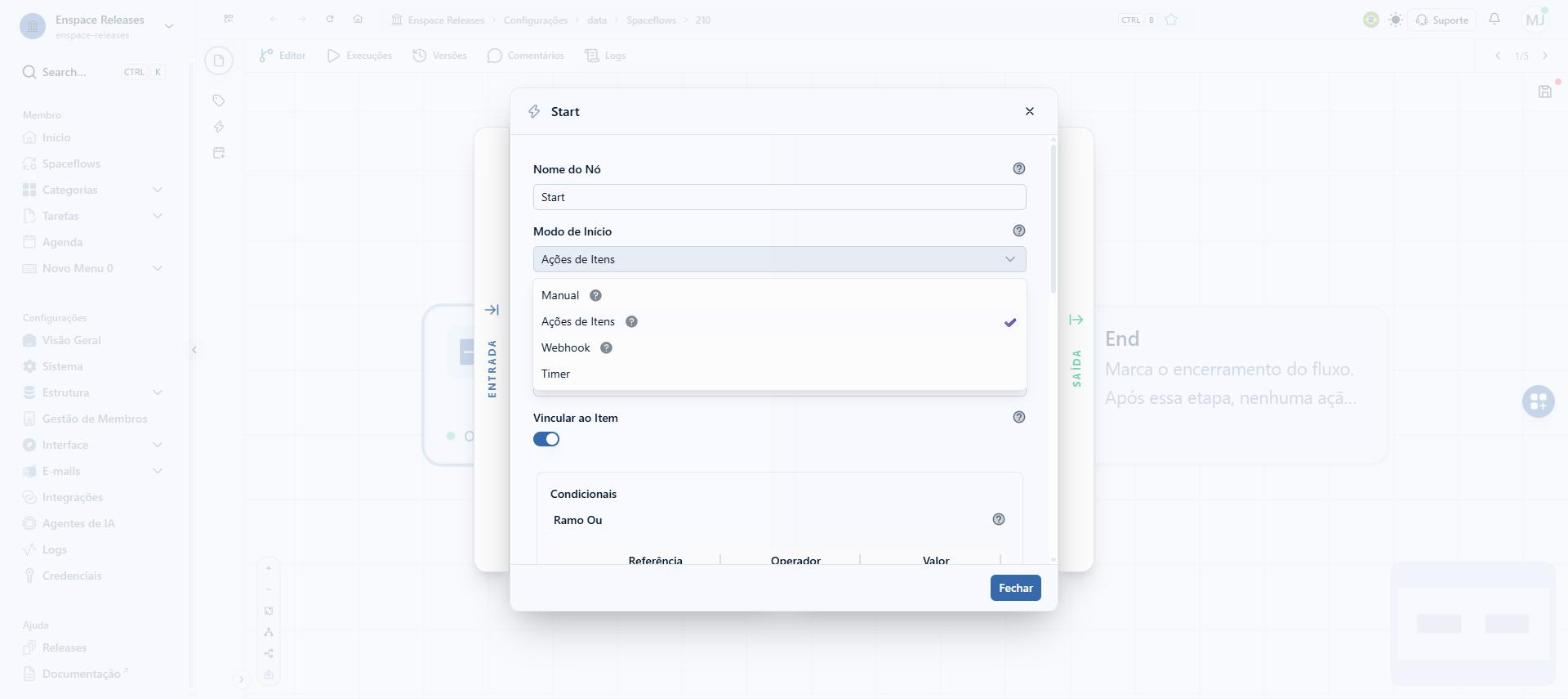Toggle the Vincular ao Item switch off
This screenshot has width=1568, height=699.
tap(546, 439)
